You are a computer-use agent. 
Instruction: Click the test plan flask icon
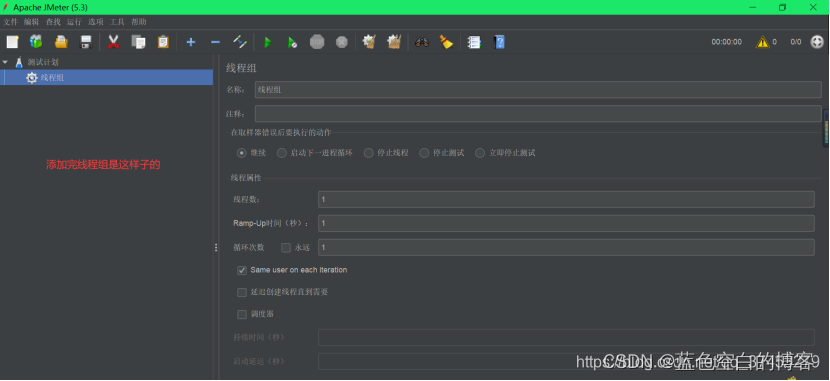pyautogui.click(x=19, y=62)
